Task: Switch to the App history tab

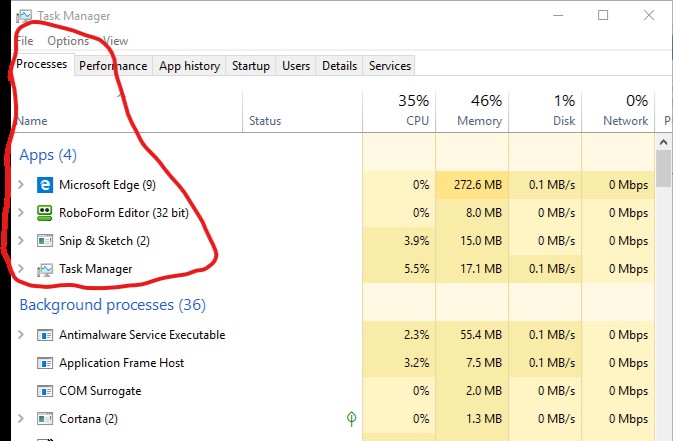Action: tap(189, 66)
